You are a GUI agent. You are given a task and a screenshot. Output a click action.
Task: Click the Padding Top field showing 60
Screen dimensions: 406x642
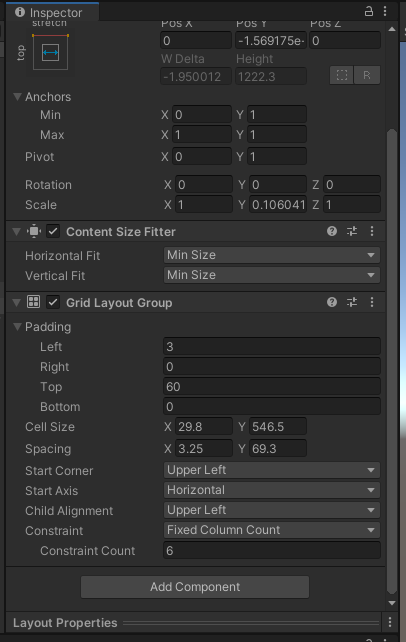[272, 387]
